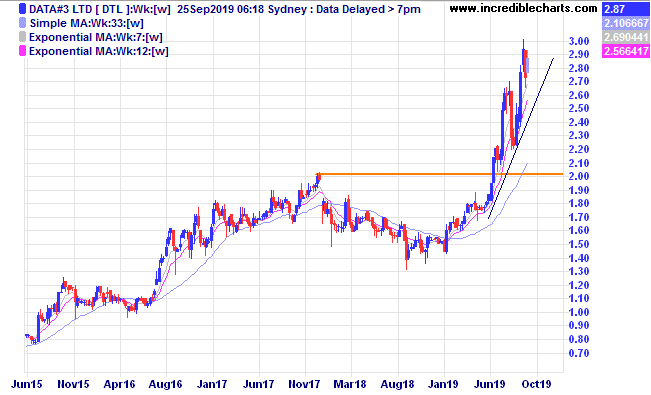Click the Apr16 date axis label
The height and width of the screenshot is (395, 651).
click(120, 384)
